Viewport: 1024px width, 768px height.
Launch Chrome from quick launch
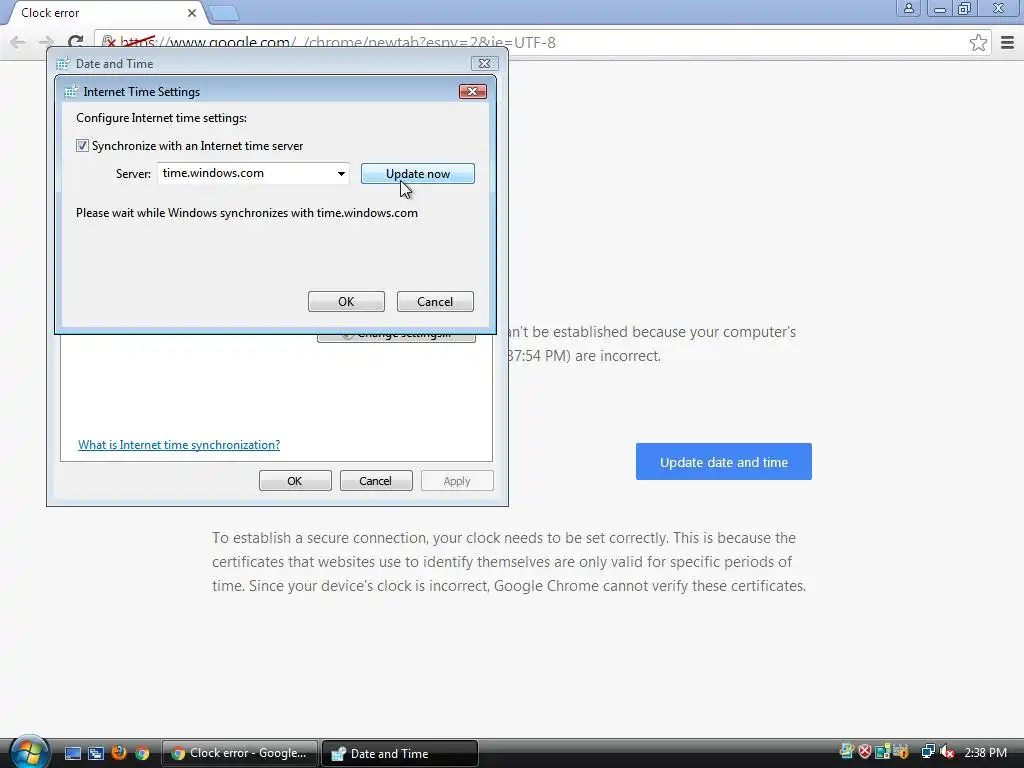click(142, 753)
